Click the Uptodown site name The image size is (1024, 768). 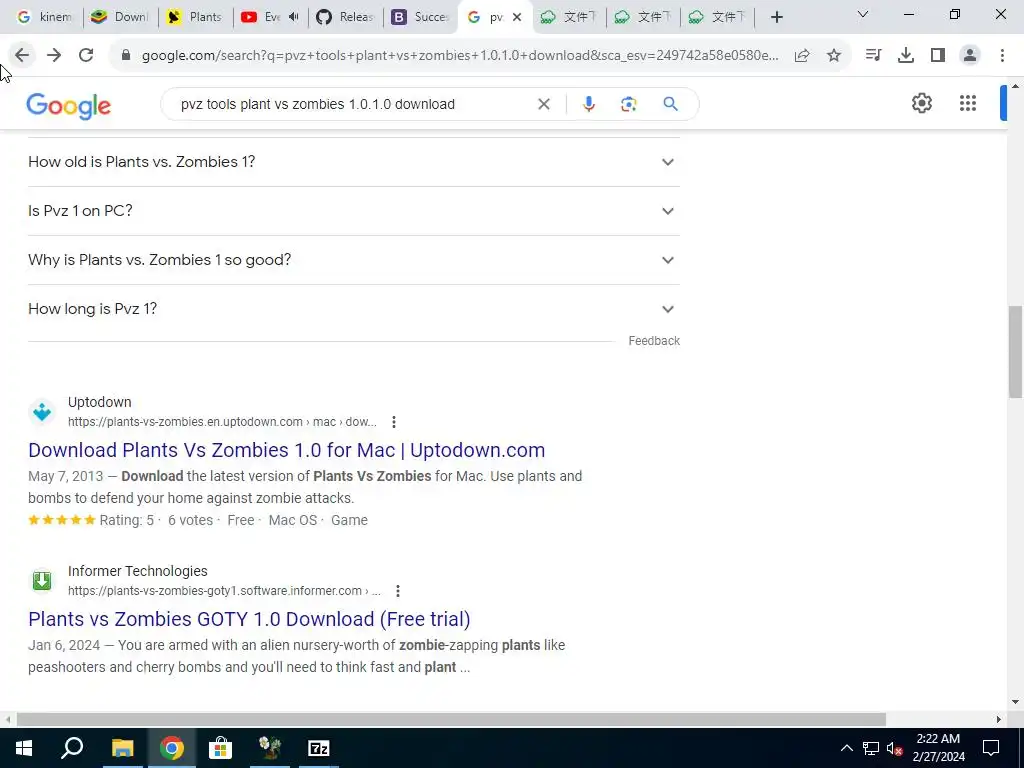tap(99, 402)
